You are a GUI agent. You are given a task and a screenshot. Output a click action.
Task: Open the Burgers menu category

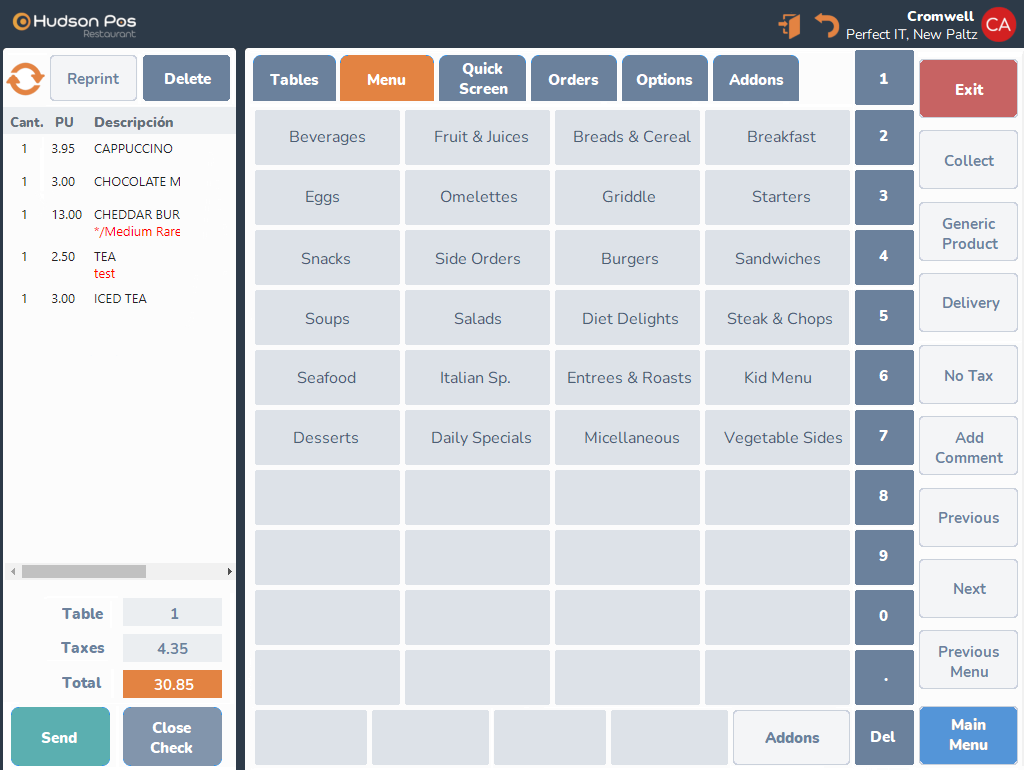click(x=629, y=258)
